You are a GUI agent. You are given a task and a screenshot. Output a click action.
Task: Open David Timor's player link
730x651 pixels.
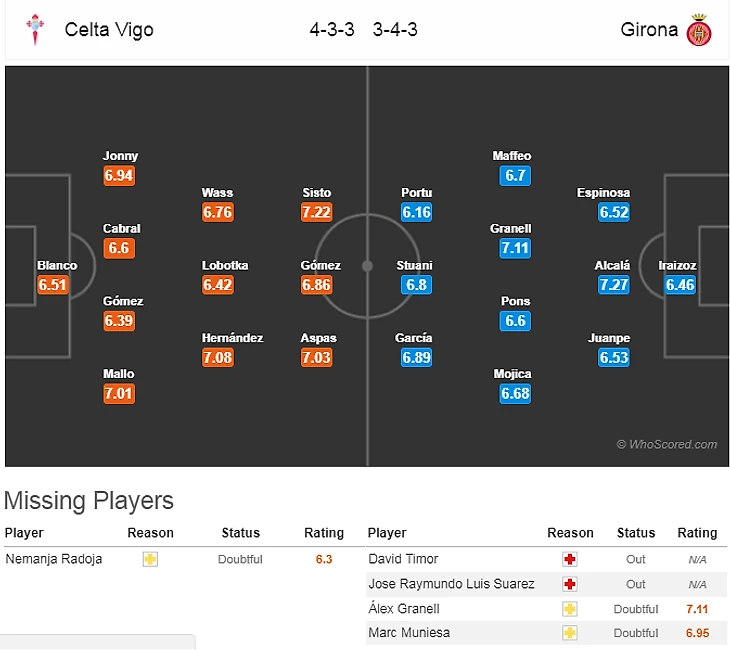pyautogui.click(x=403, y=559)
